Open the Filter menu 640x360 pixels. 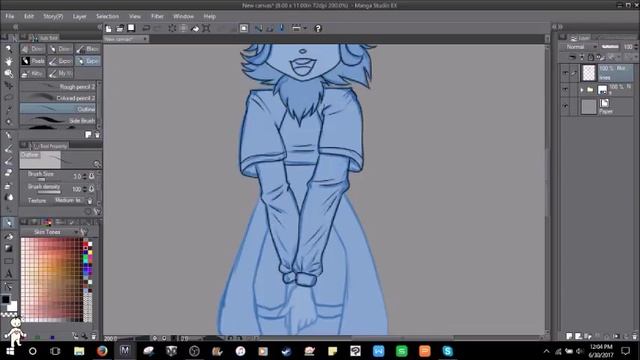tap(157, 16)
